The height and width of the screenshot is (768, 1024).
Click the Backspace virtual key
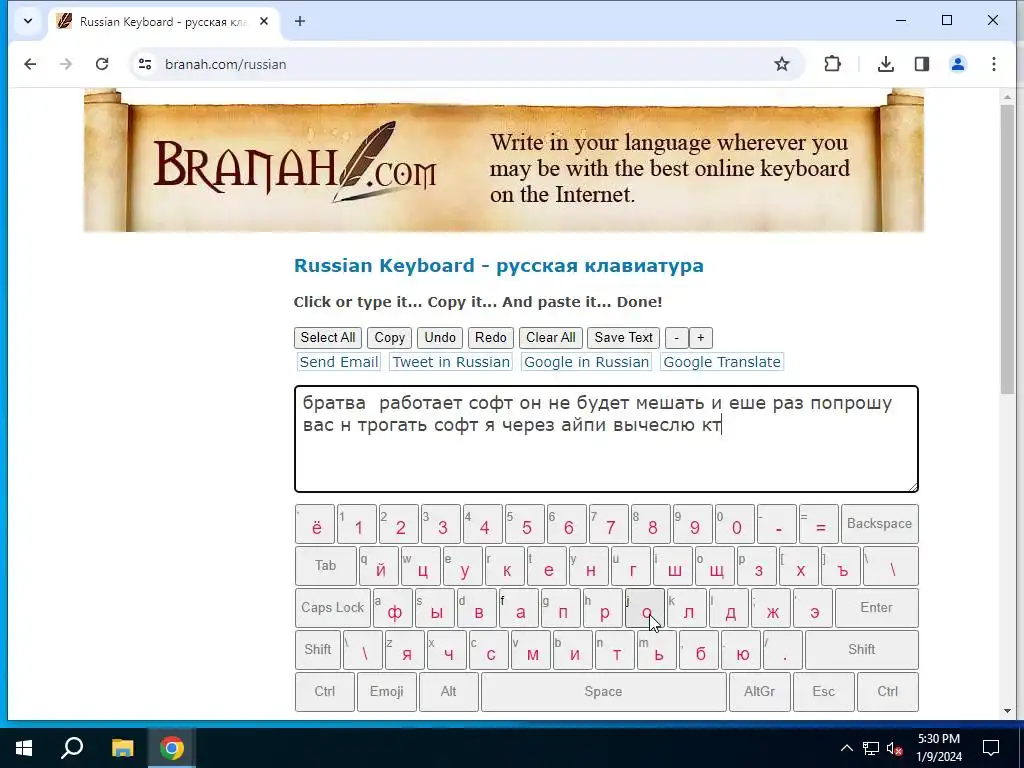[x=879, y=524]
